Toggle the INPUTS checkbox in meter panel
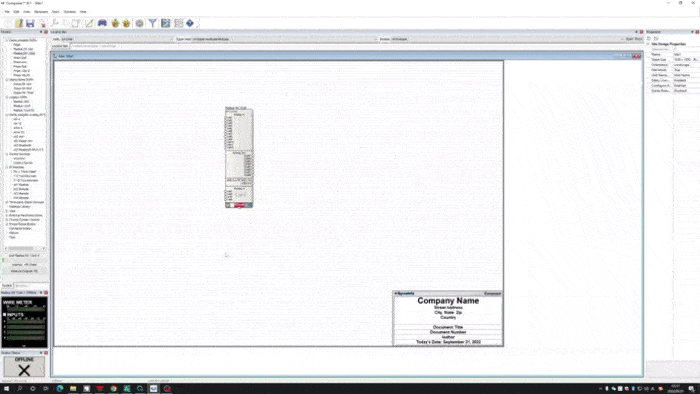 tap(4, 315)
